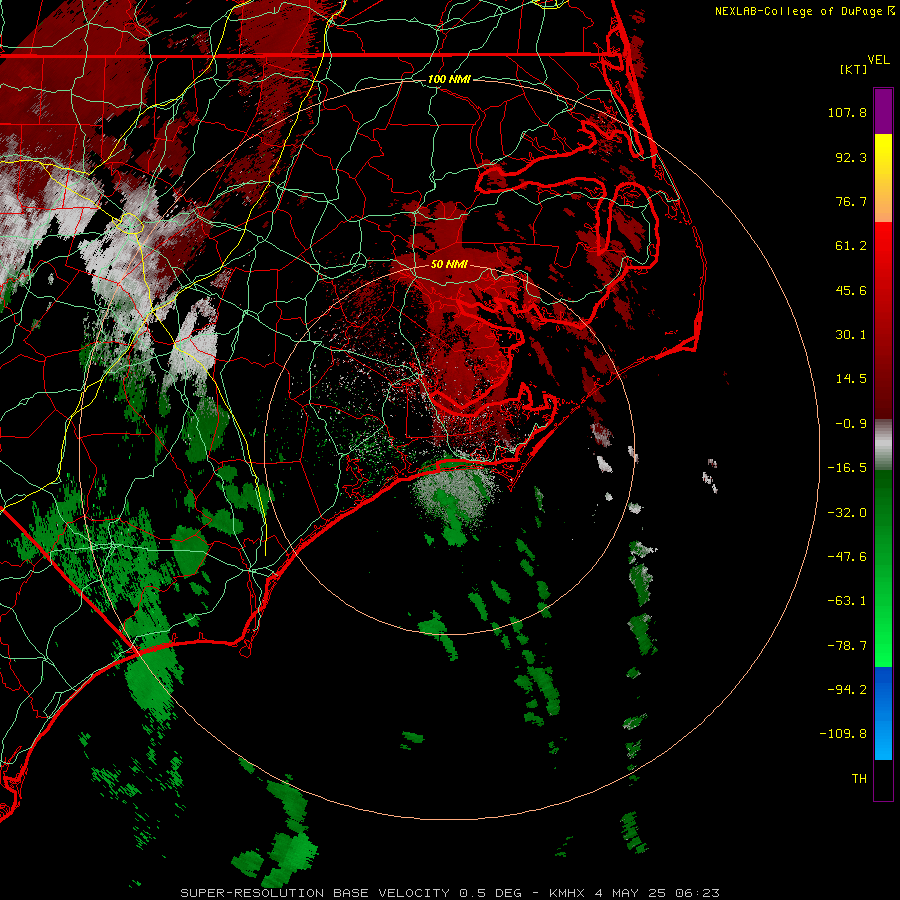Click the blue segment of the velocity color bar
The width and height of the screenshot is (900, 900).
click(883, 713)
